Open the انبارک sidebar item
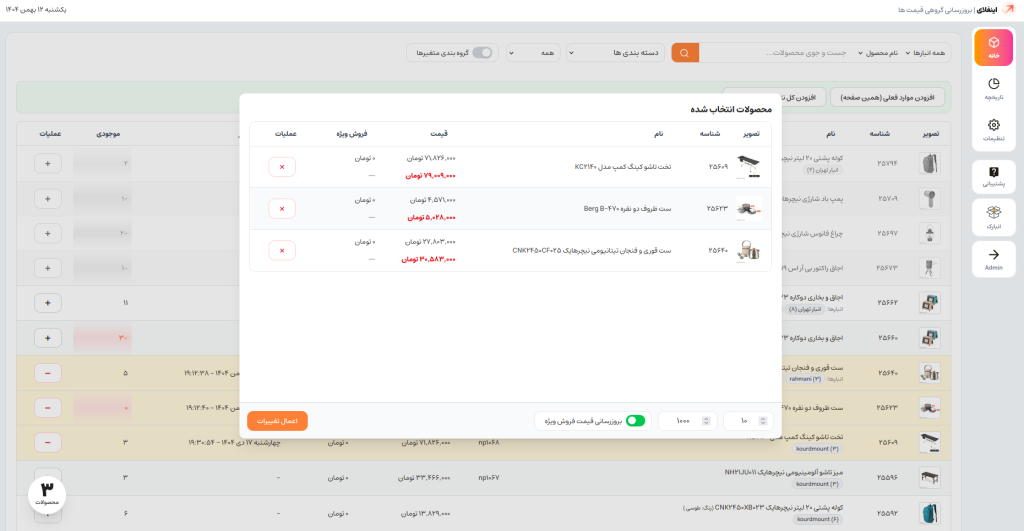The height and width of the screenshot is (531, 1024). click(993, 217)
